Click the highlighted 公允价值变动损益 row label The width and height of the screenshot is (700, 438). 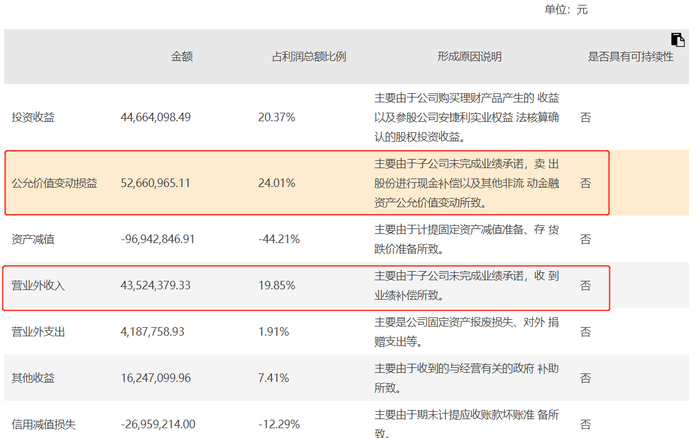point(54,183)
